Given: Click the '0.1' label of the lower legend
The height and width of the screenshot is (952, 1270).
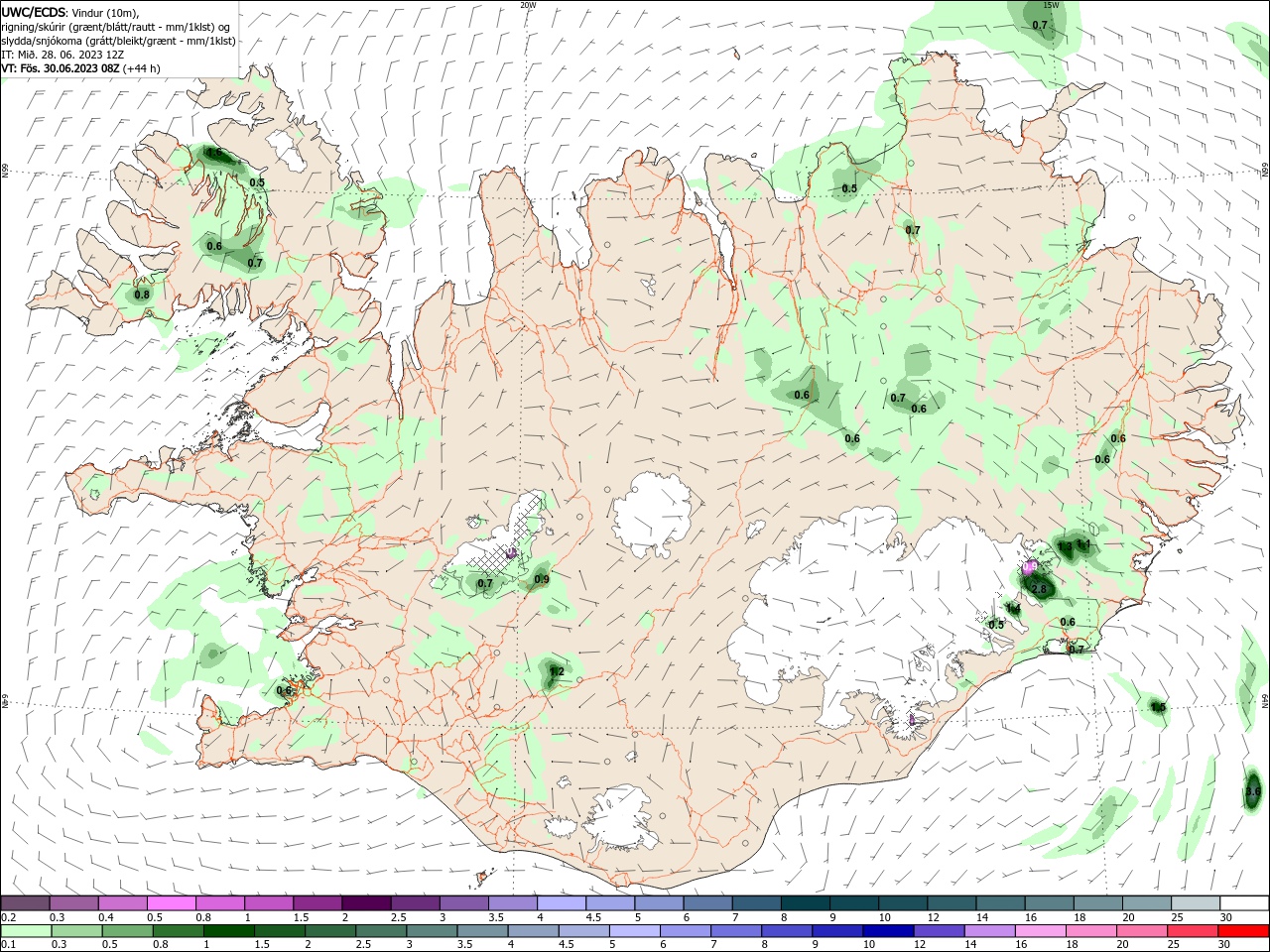Looking at the screenshot, I should click(8, 945).
